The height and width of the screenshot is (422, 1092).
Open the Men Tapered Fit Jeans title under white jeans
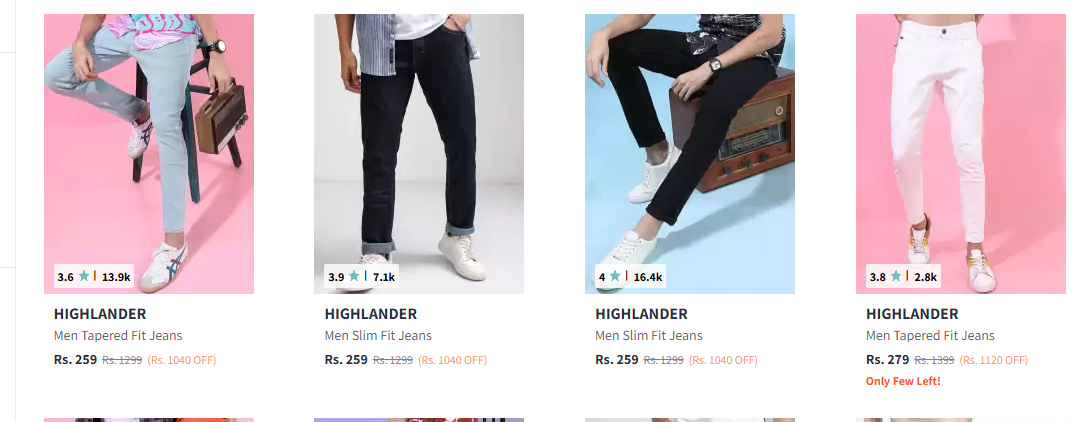(930, 336)
